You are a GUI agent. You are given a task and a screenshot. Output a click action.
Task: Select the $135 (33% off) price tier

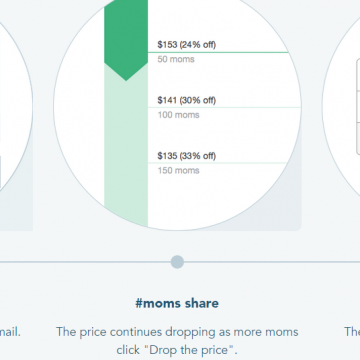(187, 156)
